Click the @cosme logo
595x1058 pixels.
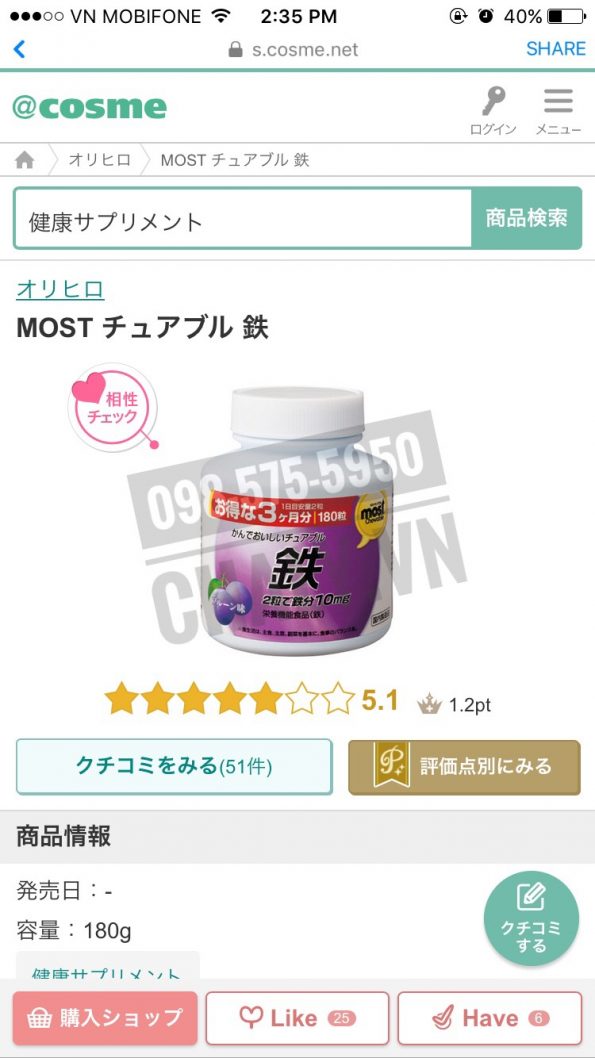(89, 108)
